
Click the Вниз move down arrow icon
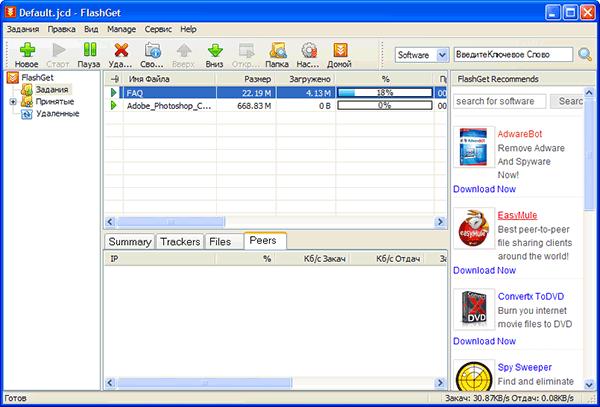coord(215,50)
